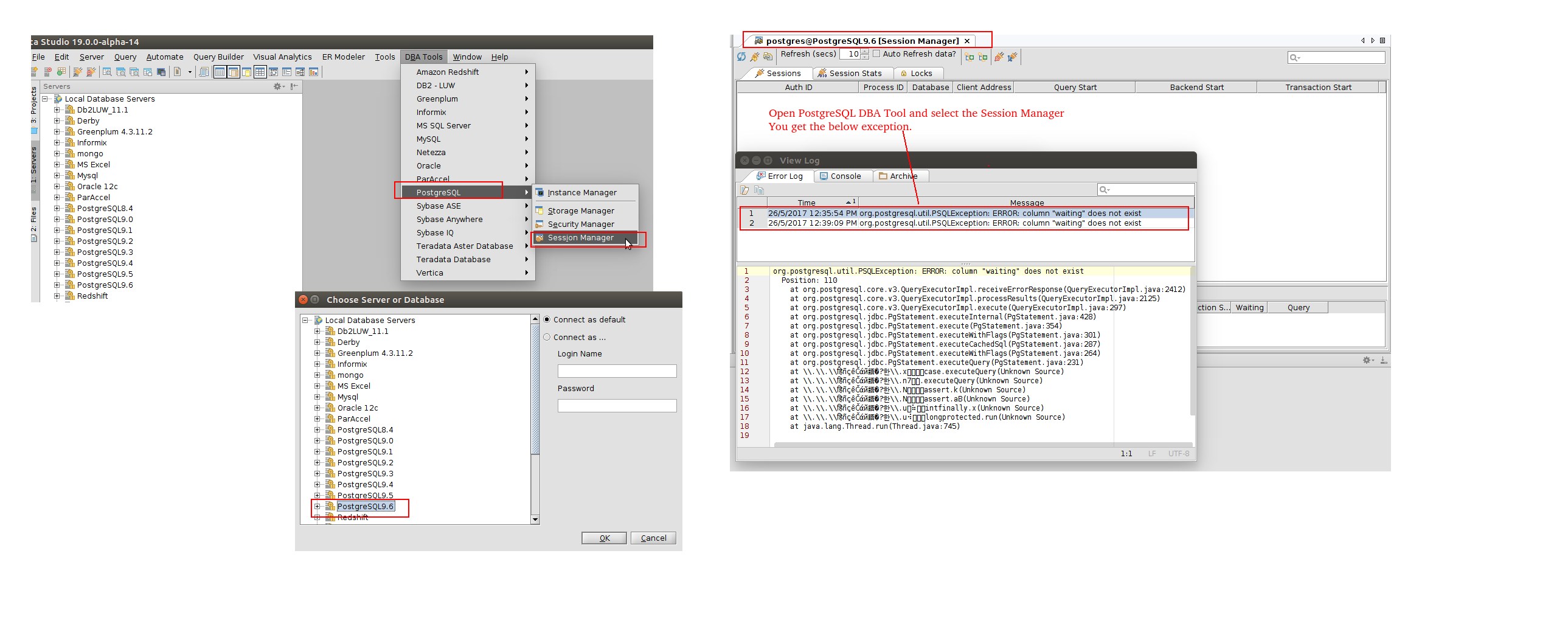Switch to the Archive tab in View Log
Image resolution: width=1568 pixels, height=632 pixels.
click(903, 176)
